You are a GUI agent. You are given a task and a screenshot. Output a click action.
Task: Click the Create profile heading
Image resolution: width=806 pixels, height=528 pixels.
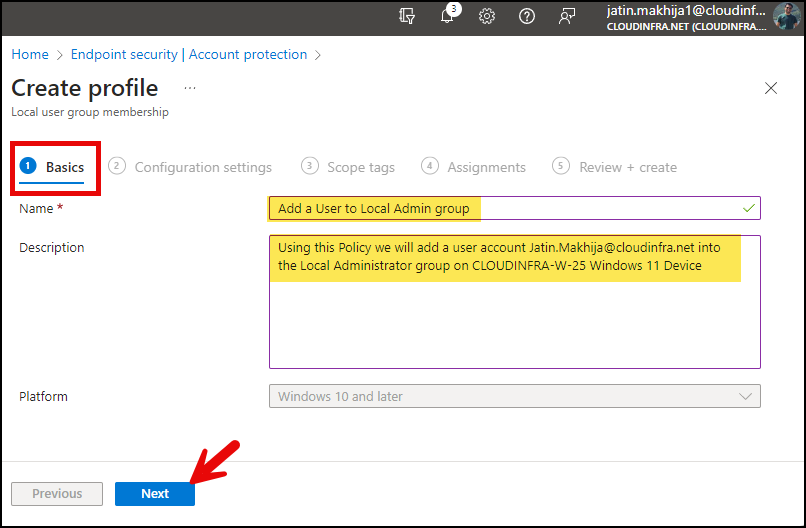(85, 88)
